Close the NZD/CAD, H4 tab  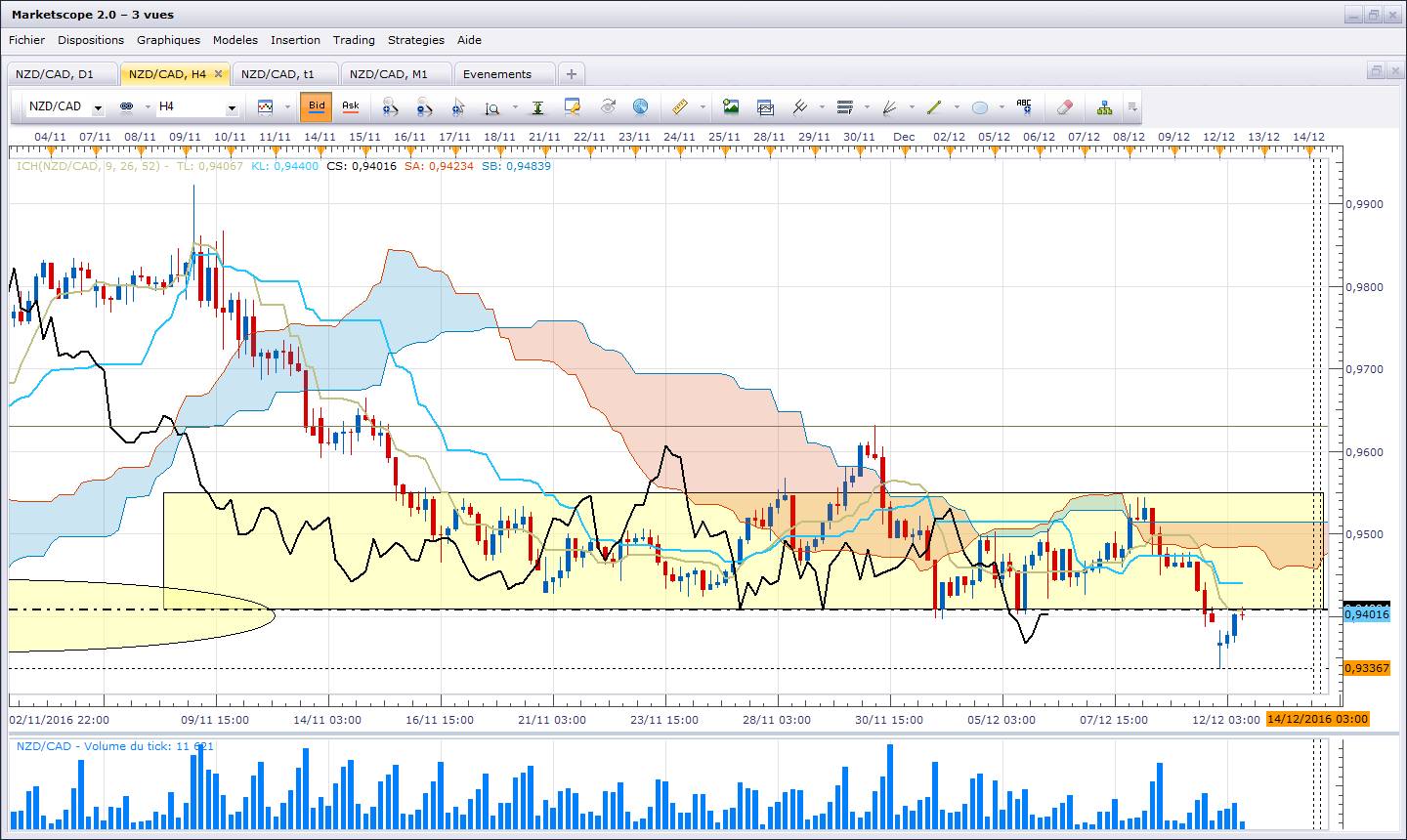click(218, 74)
